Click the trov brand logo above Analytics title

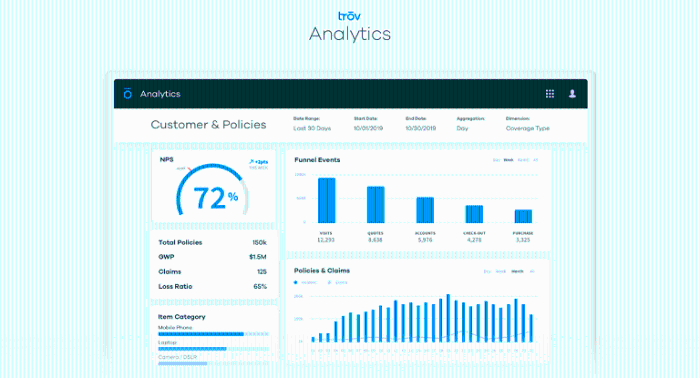coord(349,16)
